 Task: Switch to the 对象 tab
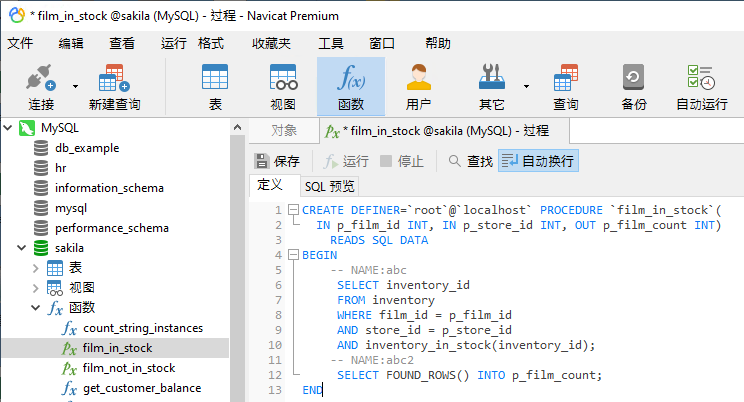click(284, 131)
